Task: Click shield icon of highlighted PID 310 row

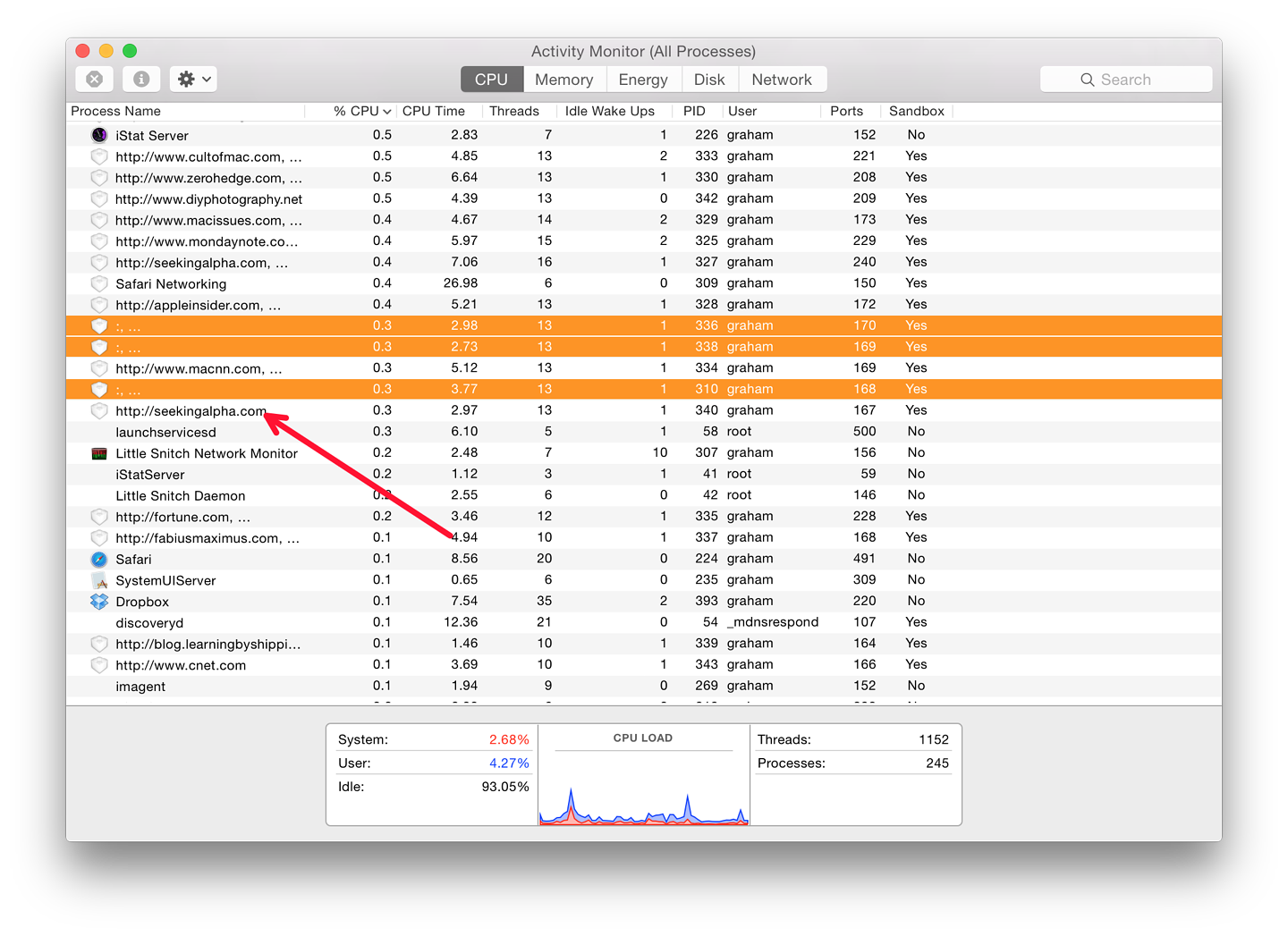Action: pyautogui.click(x=99, y=390)
